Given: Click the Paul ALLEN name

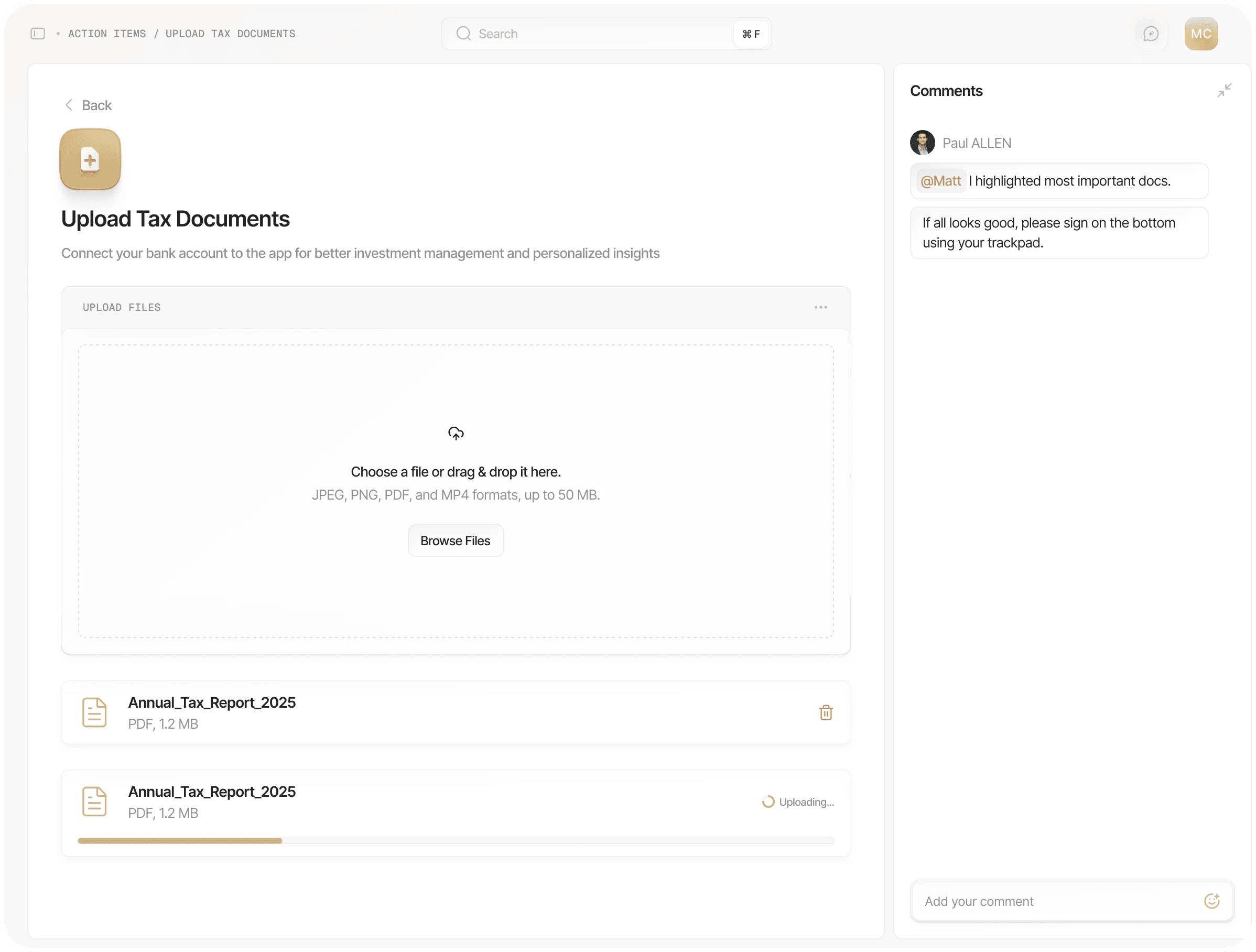Looking at the screenshot, I should (x=977, y=143).
